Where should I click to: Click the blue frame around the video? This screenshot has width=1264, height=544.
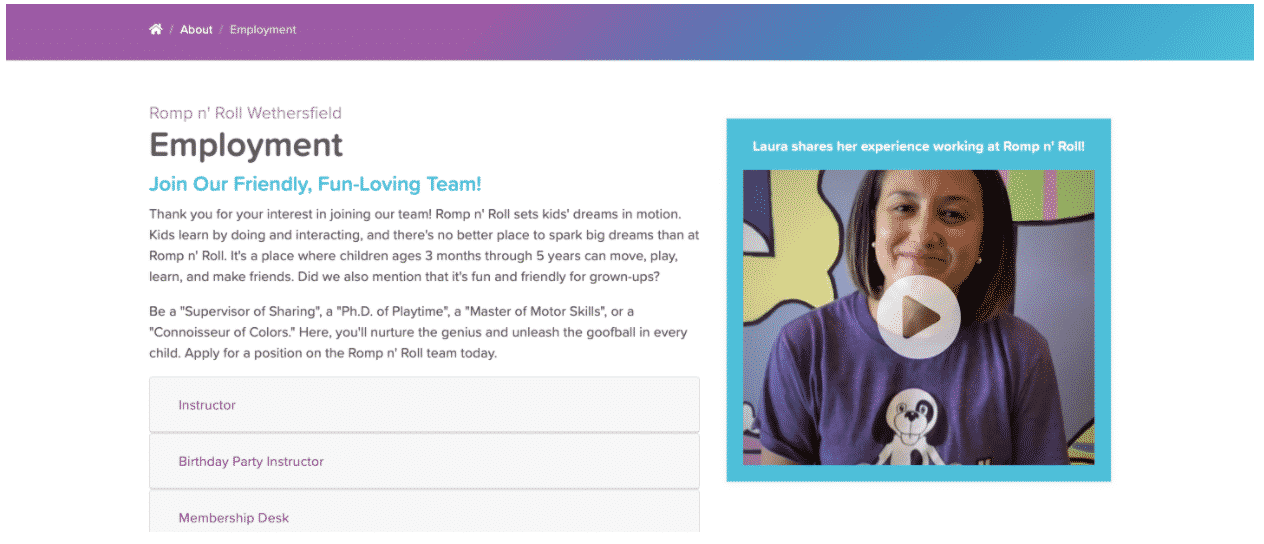point(735,300)
